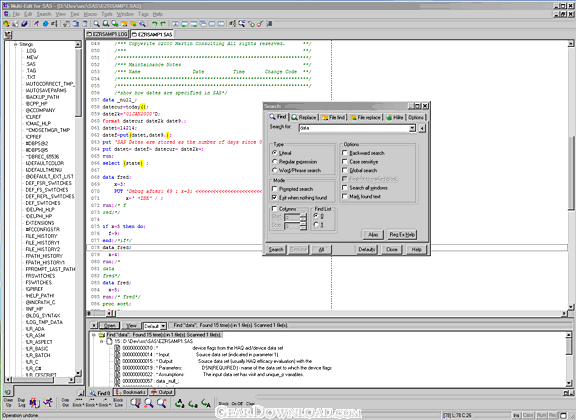Viewport: 576px width, 420px height.
Task: Open the Bookmarks tab at bottom
Action: (130, 392)
